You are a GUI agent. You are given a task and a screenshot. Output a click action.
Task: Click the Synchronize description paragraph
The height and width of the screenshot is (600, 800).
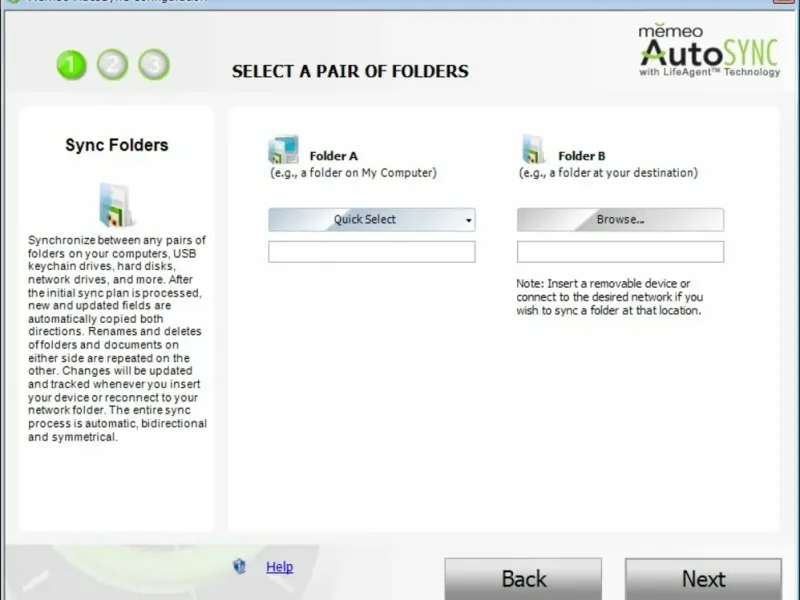(x=117, y=338)
